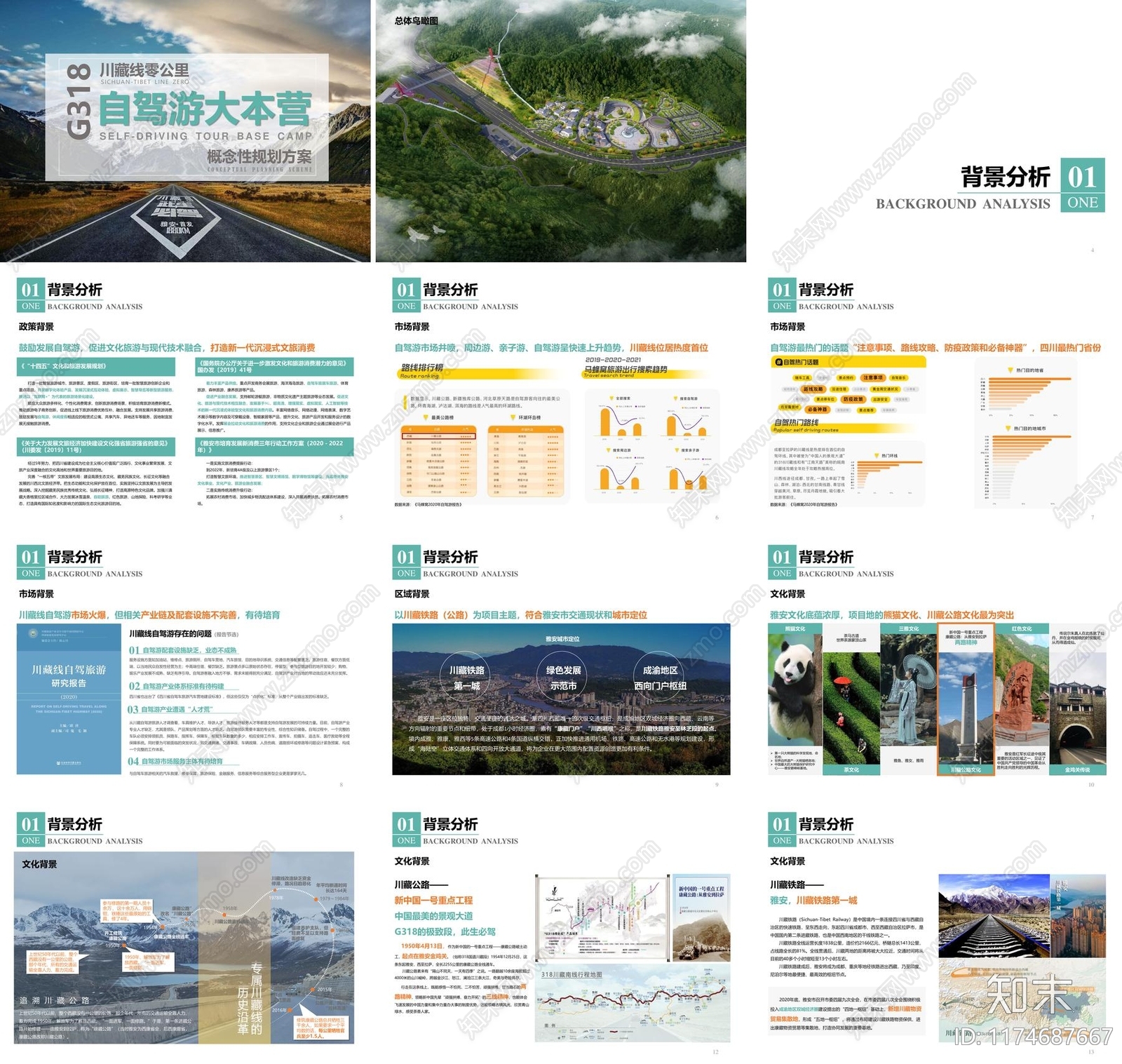Select item 01 自驾游配套设施缺乏，业态不成熟
The image size is (1122, 1064).
point(183,651)
